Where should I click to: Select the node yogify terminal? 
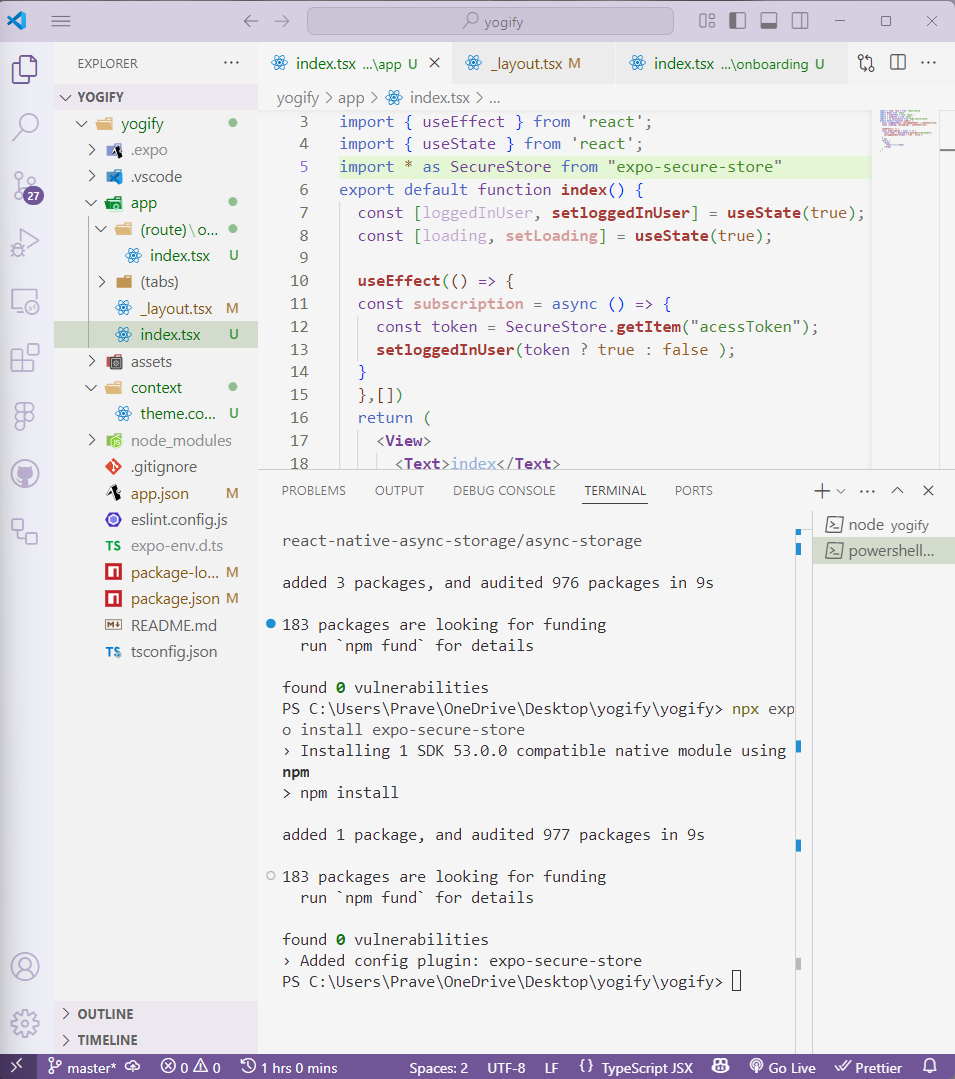(883, 525)
